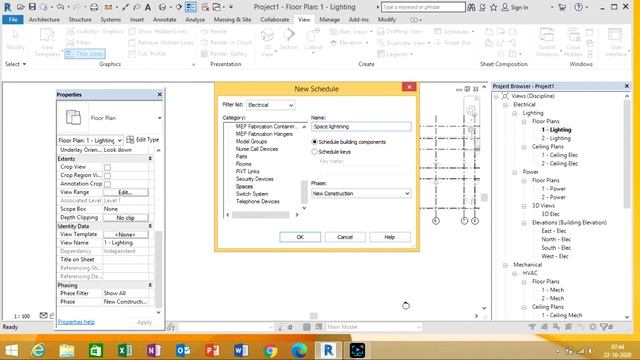
Task: Open Word from the taskbar
Action: click(x=241, y=350)
